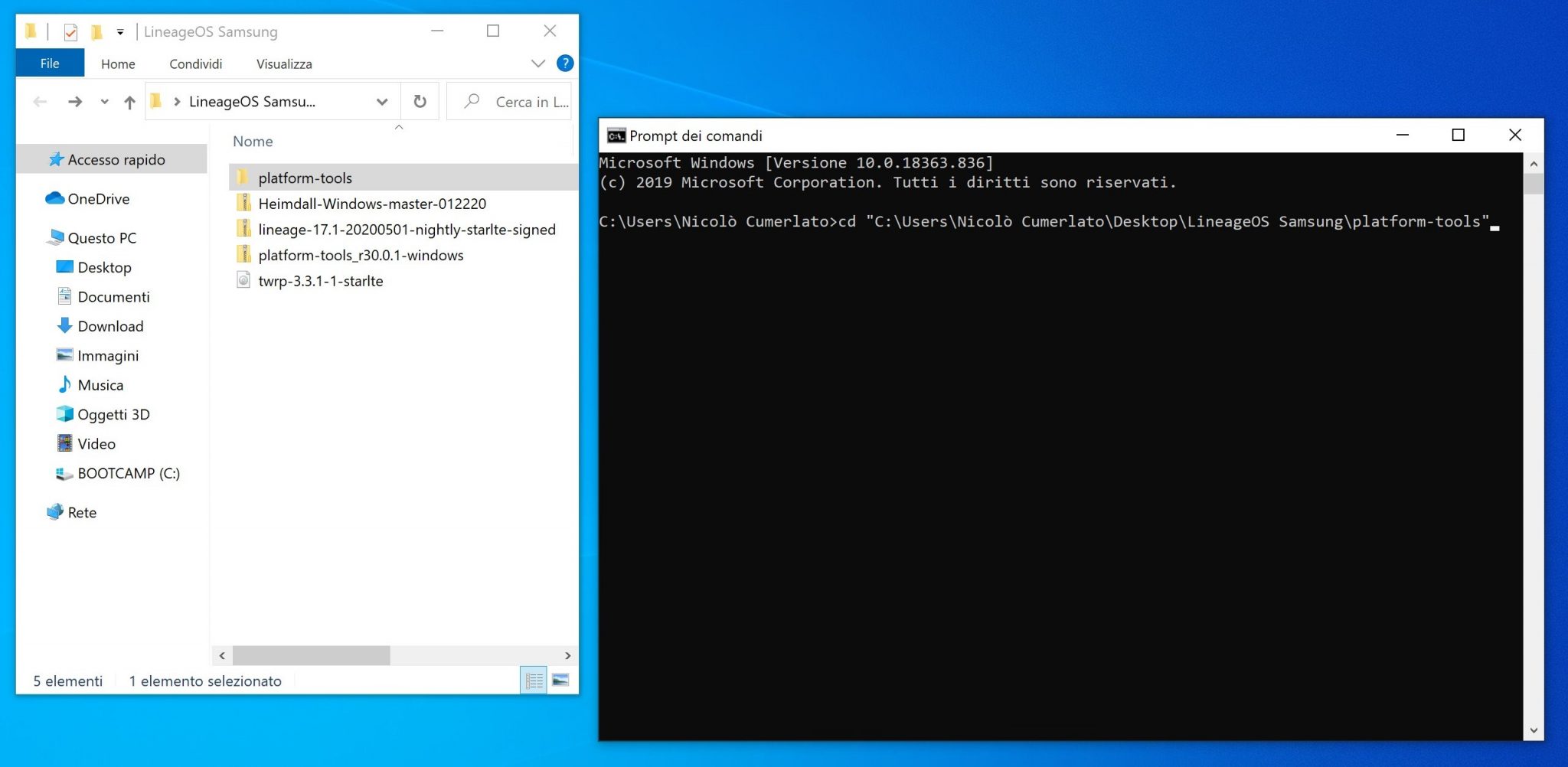Switch to the Condividi tab

(196, 64)
